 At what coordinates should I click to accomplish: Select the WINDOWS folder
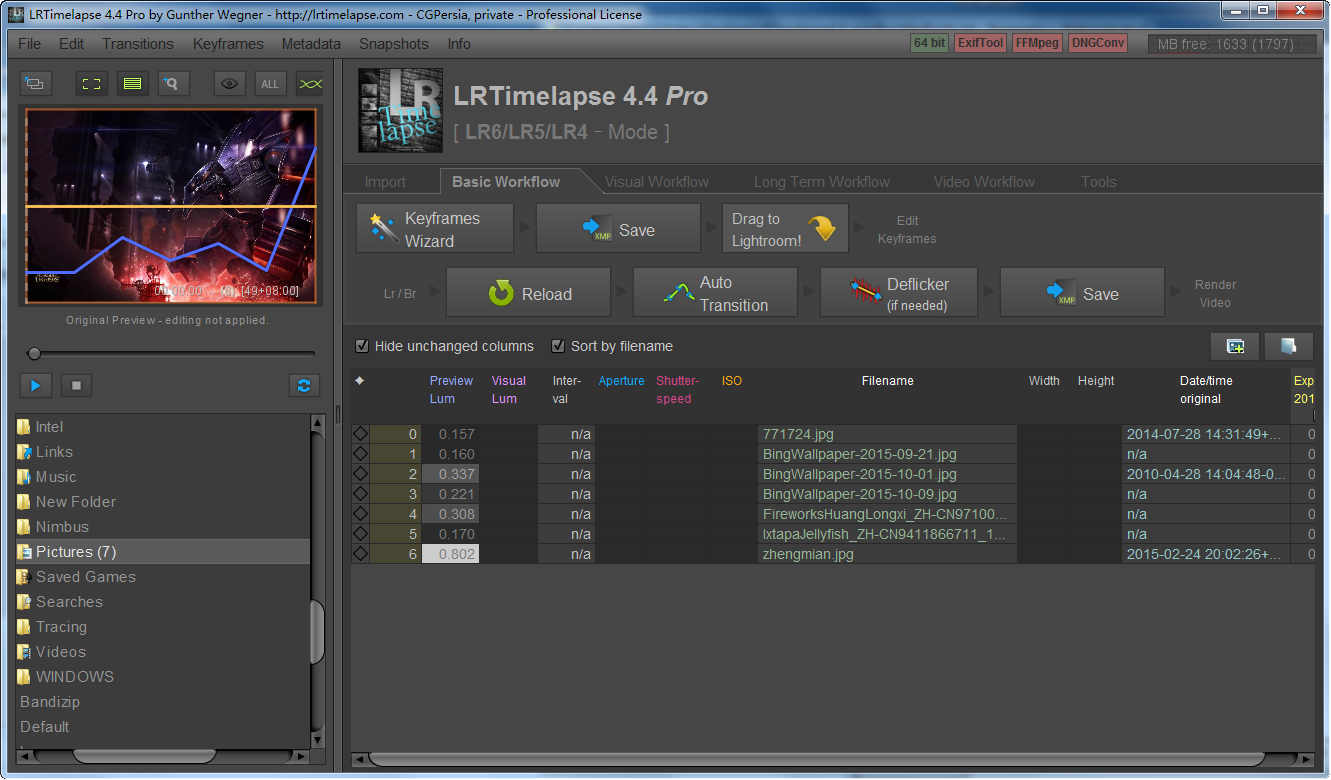point(163,677)
